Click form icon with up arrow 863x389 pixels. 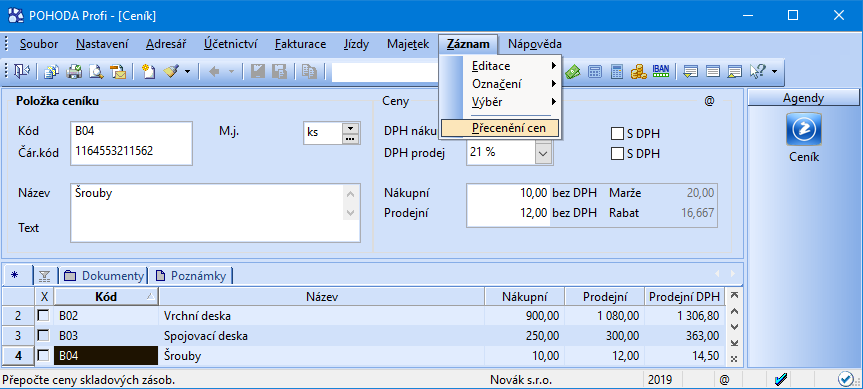point(735,72)
